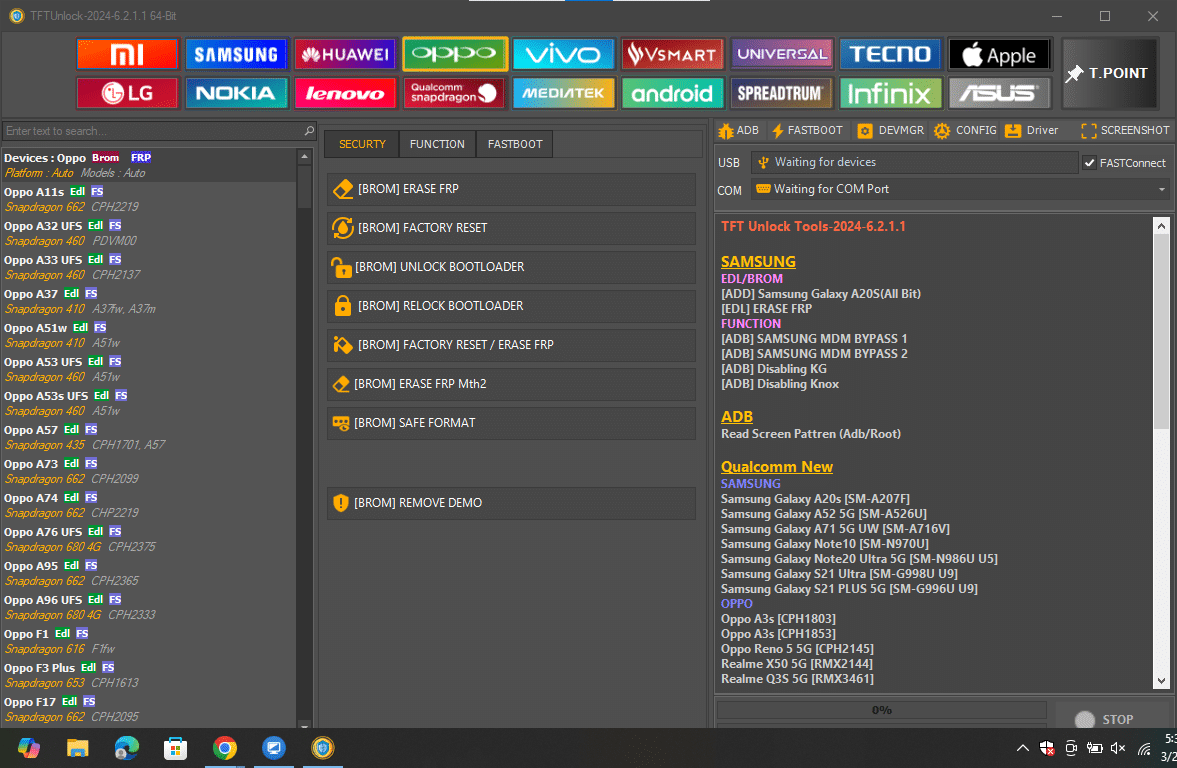This screenshot has width=1177, height=768.
Task: Open the FASTBOOT operations tab
Action: point(514,144)
